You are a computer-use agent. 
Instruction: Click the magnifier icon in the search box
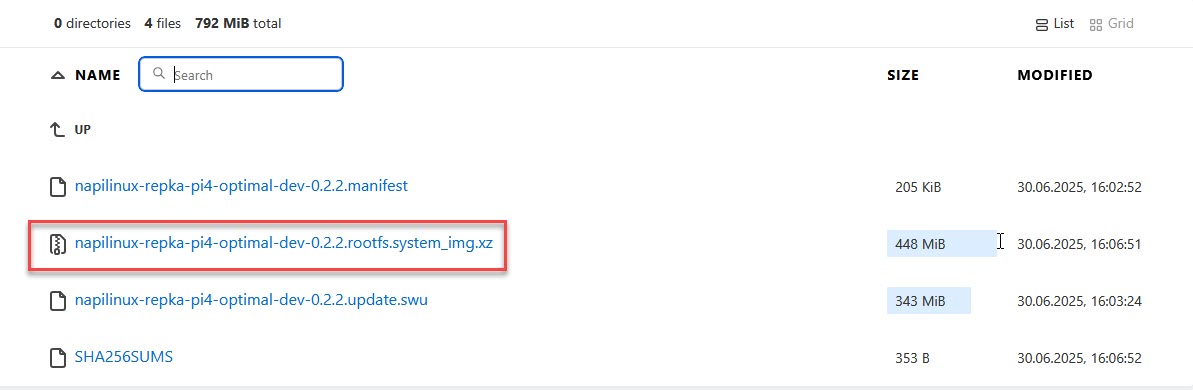point(159,74)
